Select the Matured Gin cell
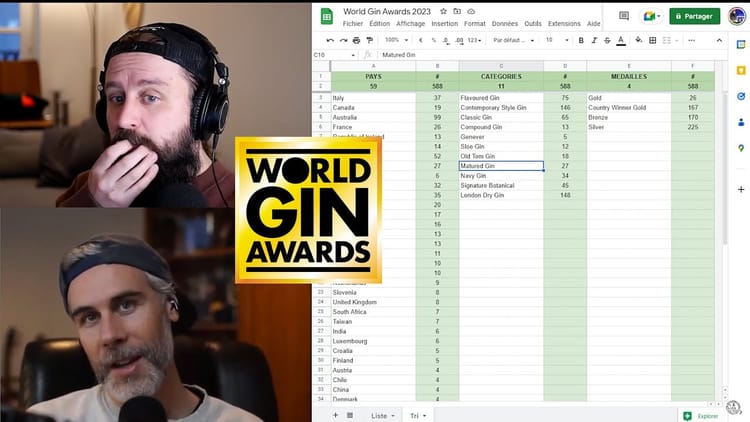Screen dimensions: 750x422 coord(501,166)
